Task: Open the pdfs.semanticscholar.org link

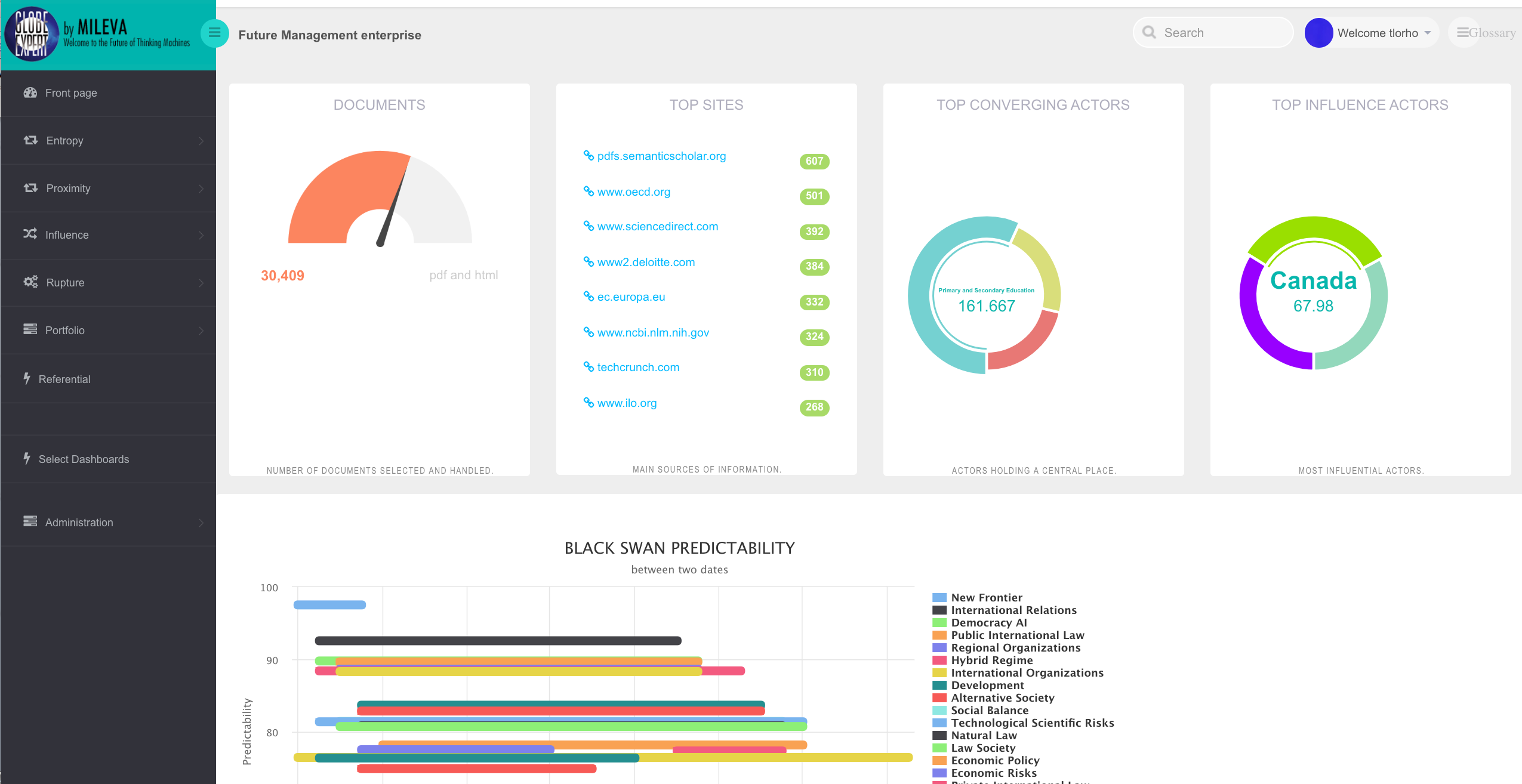Action: coord(661,156)
